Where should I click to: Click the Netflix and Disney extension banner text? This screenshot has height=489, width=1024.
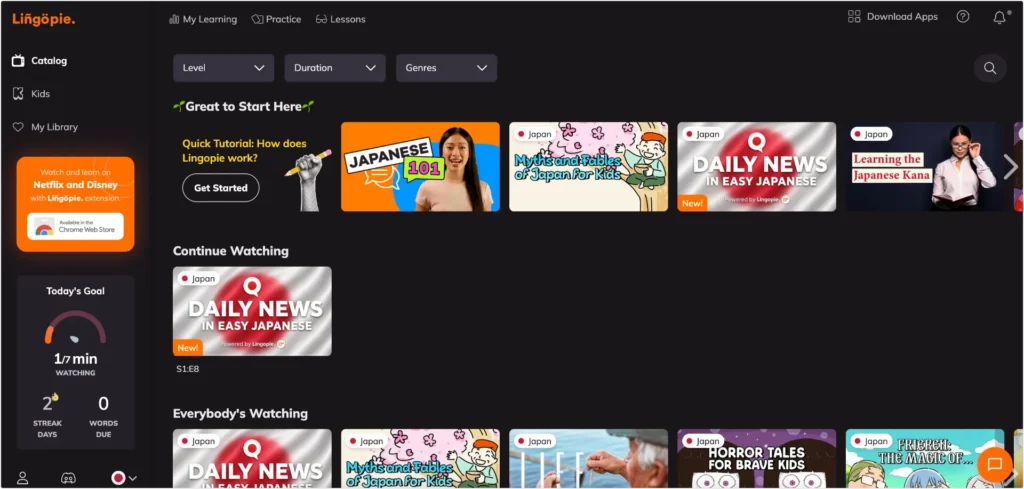pyautogui.click(x=75, y=185)
